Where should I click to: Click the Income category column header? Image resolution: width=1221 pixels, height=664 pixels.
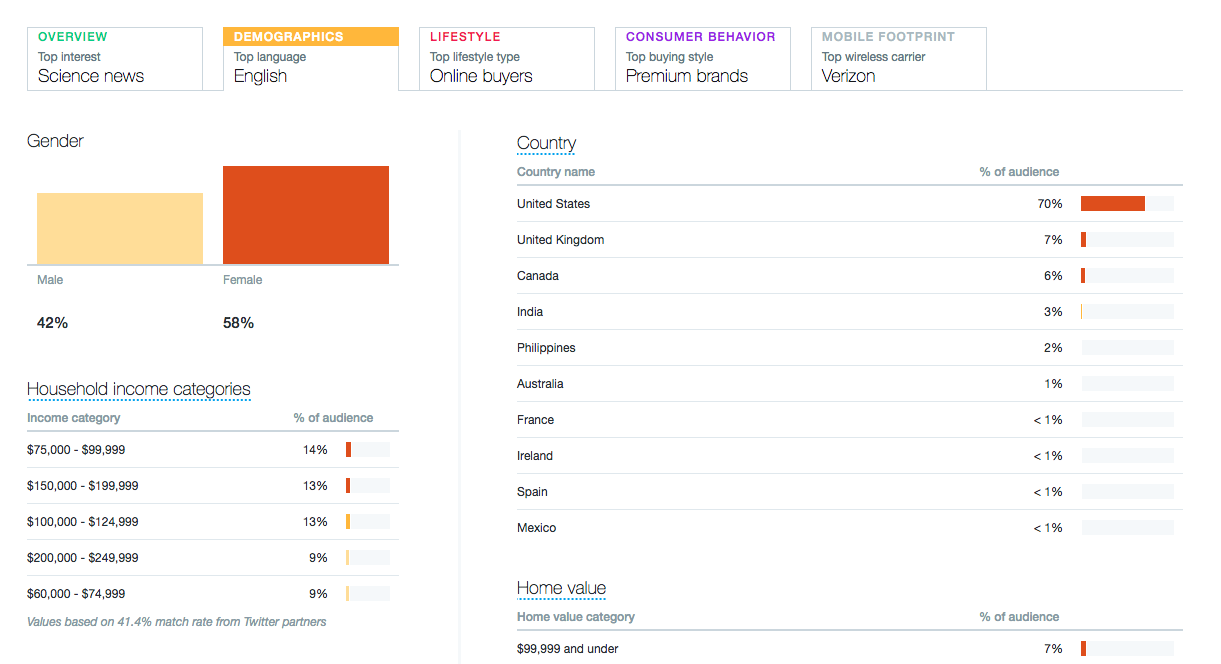[x=74, y=418]
